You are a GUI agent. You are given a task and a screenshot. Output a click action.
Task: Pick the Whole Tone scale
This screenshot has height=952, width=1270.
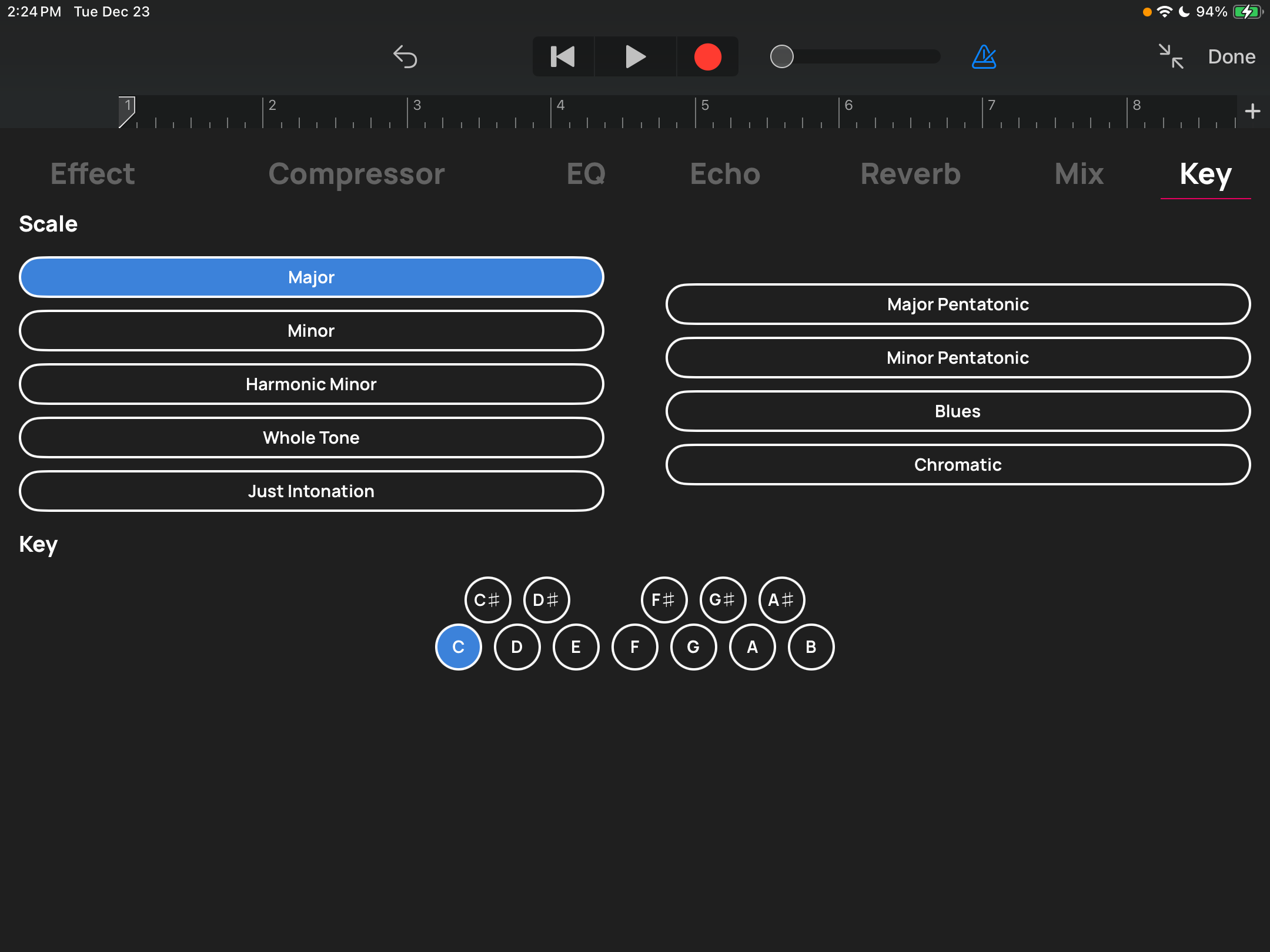tap(311, 438)
